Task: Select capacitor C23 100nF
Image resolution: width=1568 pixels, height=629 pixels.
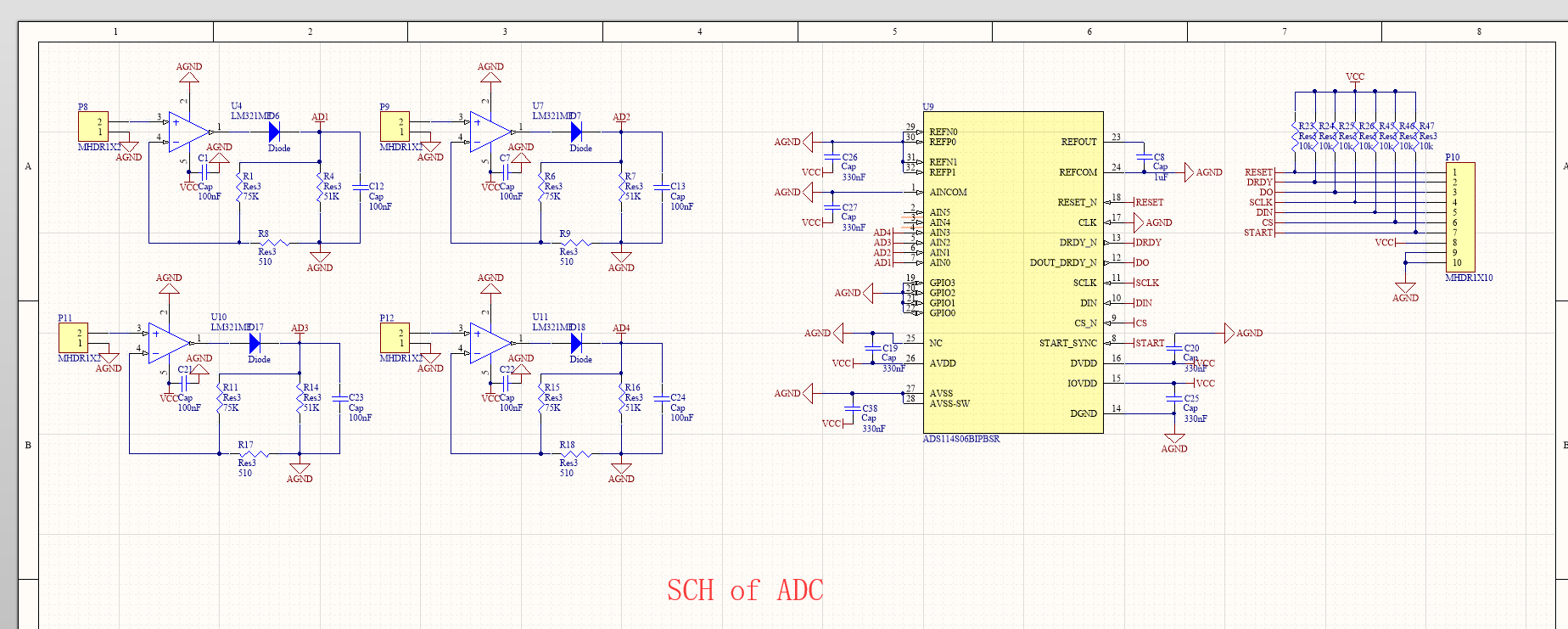Action: click(339, 397)
